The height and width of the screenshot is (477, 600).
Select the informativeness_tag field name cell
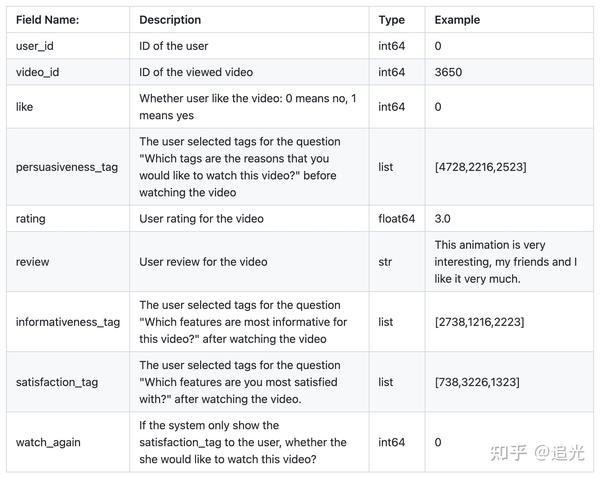point(68,322)
